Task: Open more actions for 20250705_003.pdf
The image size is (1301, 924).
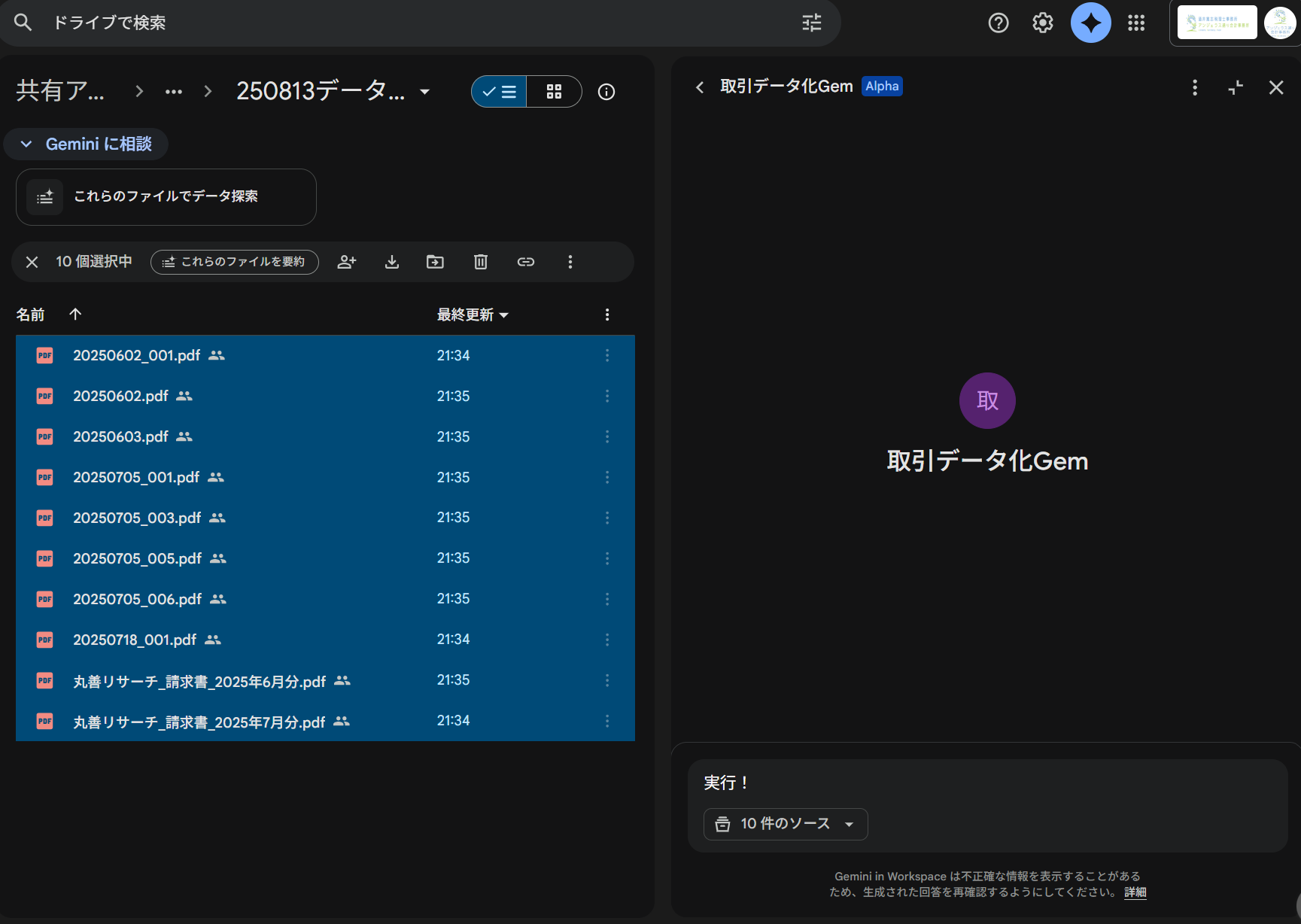Action: click(x=607, y=518)
